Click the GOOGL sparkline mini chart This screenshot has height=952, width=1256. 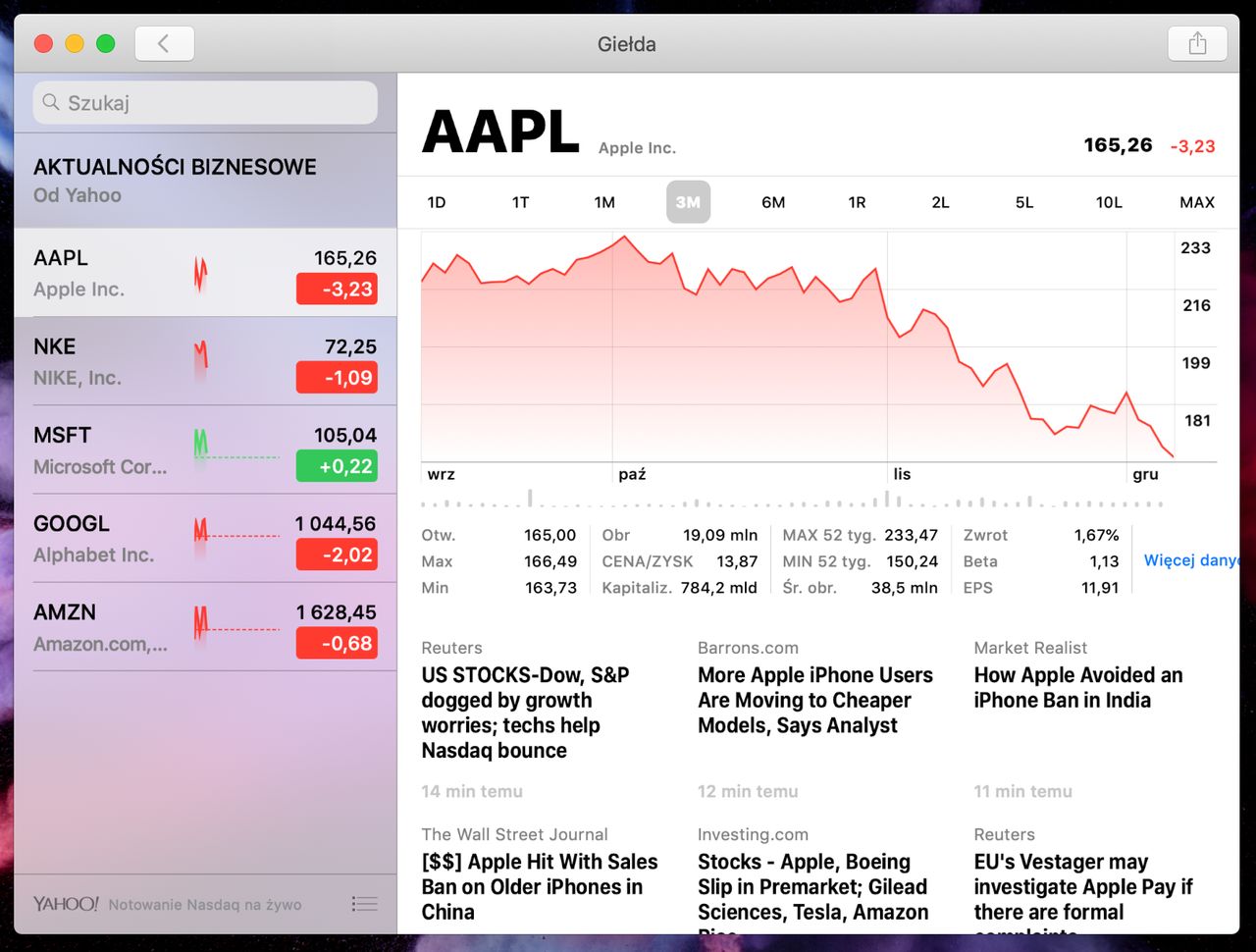[236, 535]
